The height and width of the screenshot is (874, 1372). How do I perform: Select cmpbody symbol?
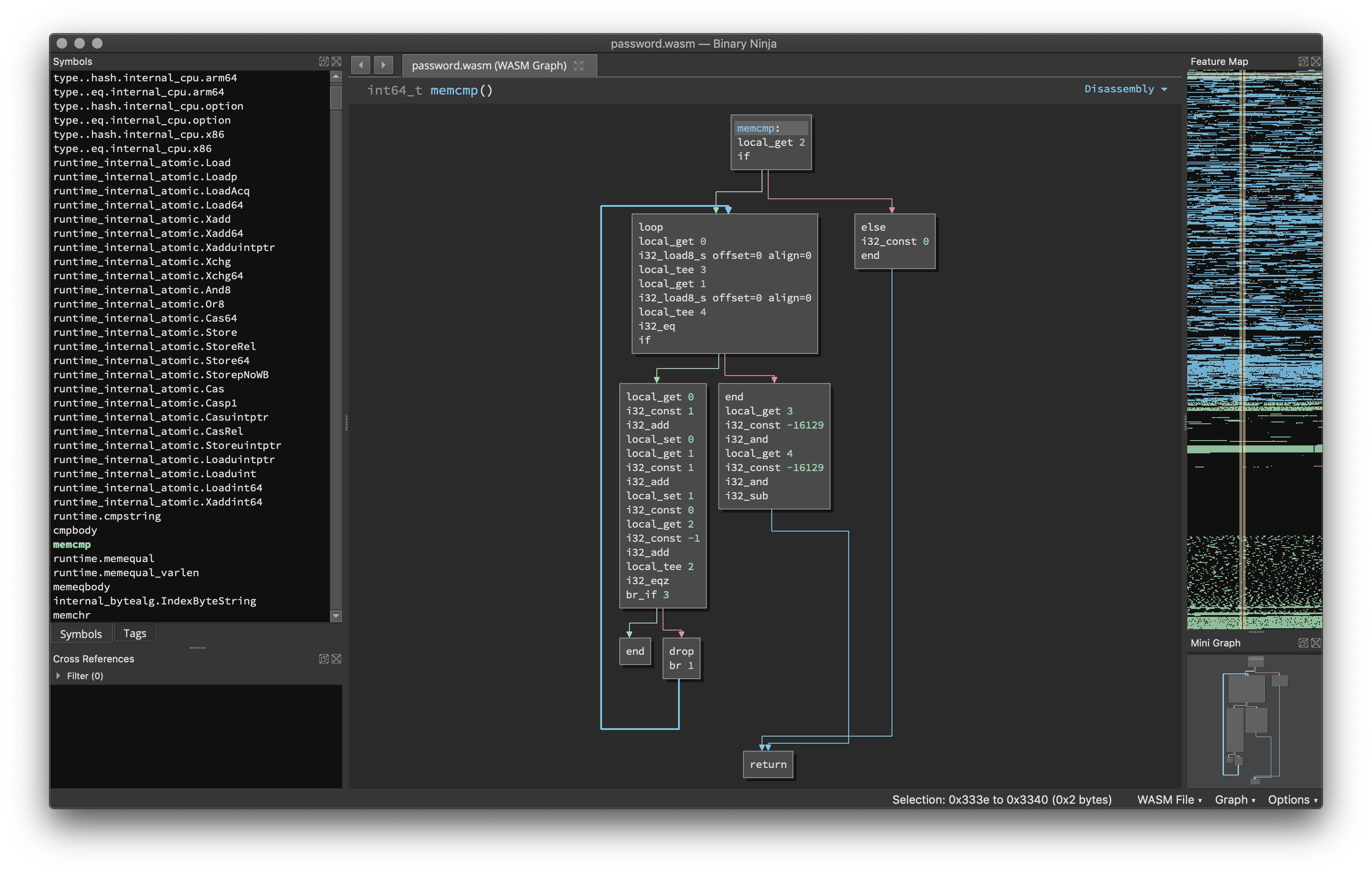75,530
